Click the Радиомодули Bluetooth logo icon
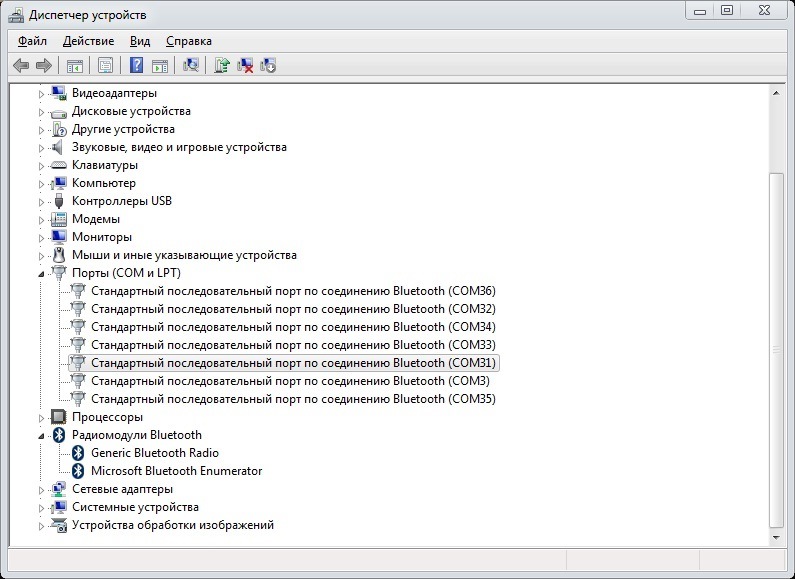The image size is (795, 579). coord(59,435)
